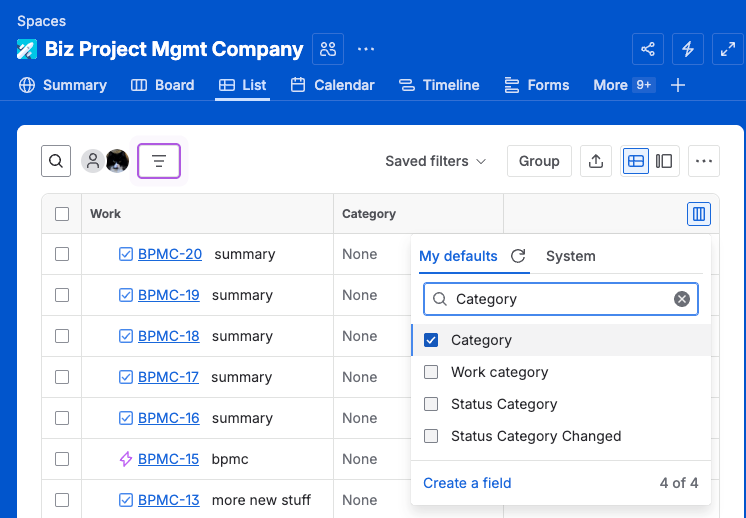Click the export upload icon
Viewport: 746px width, 518px height.
596,161
